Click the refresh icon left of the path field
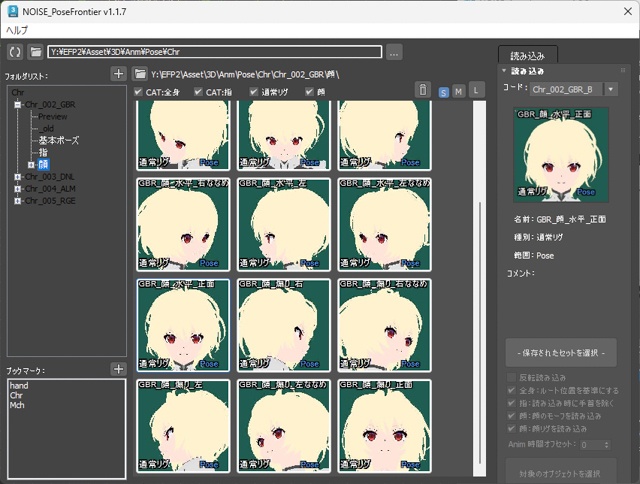Viewport: 640px width, 484px height. point(15,52)
